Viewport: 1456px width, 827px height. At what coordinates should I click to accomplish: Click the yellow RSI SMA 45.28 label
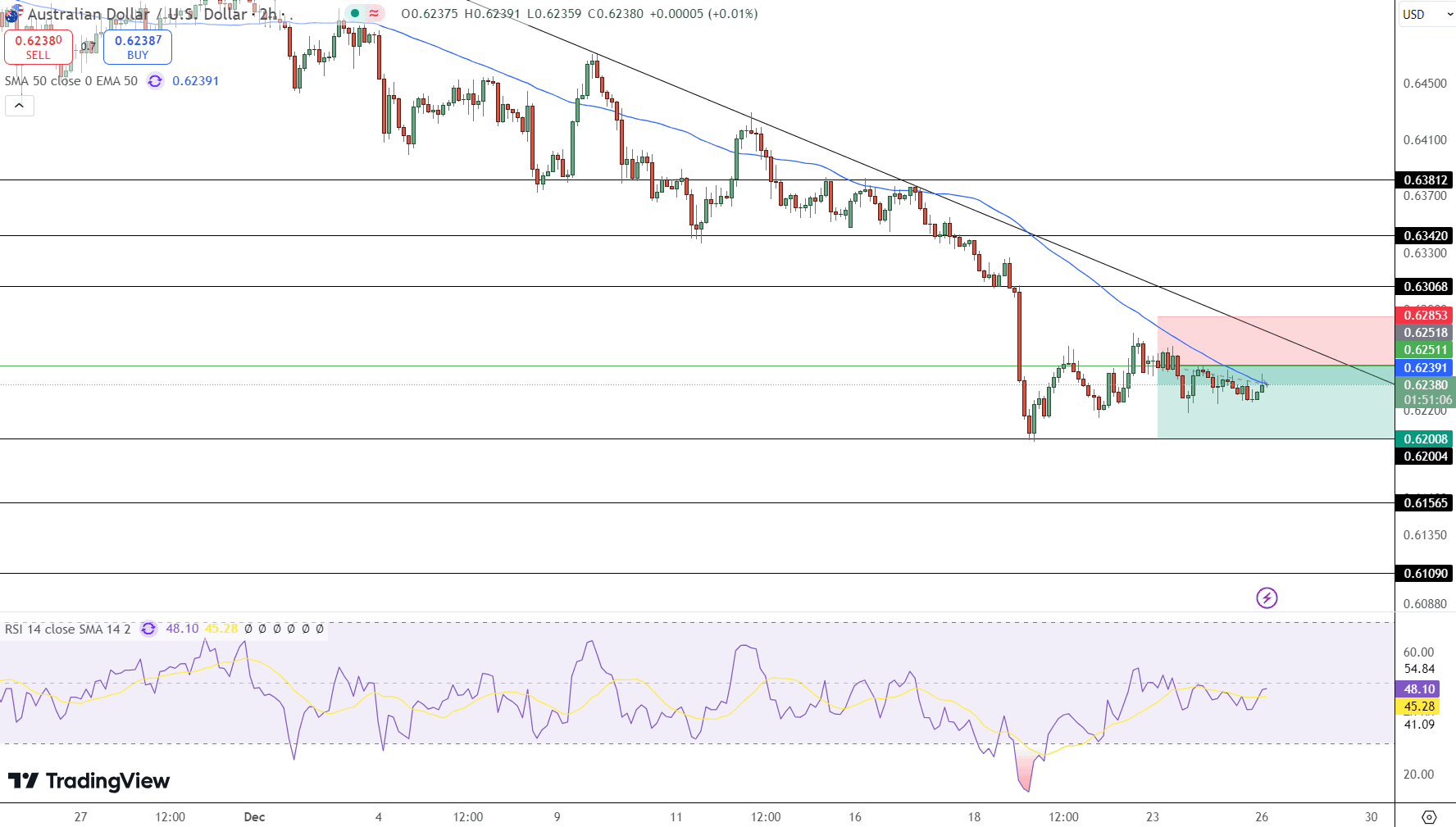(x=1419, y=707)
